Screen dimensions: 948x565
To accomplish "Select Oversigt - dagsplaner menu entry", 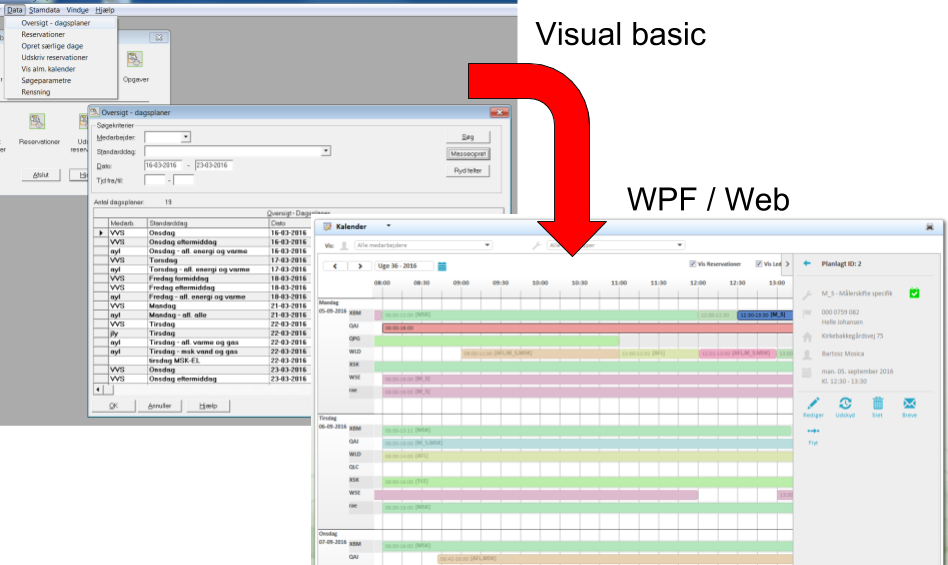I will point(60,23).
